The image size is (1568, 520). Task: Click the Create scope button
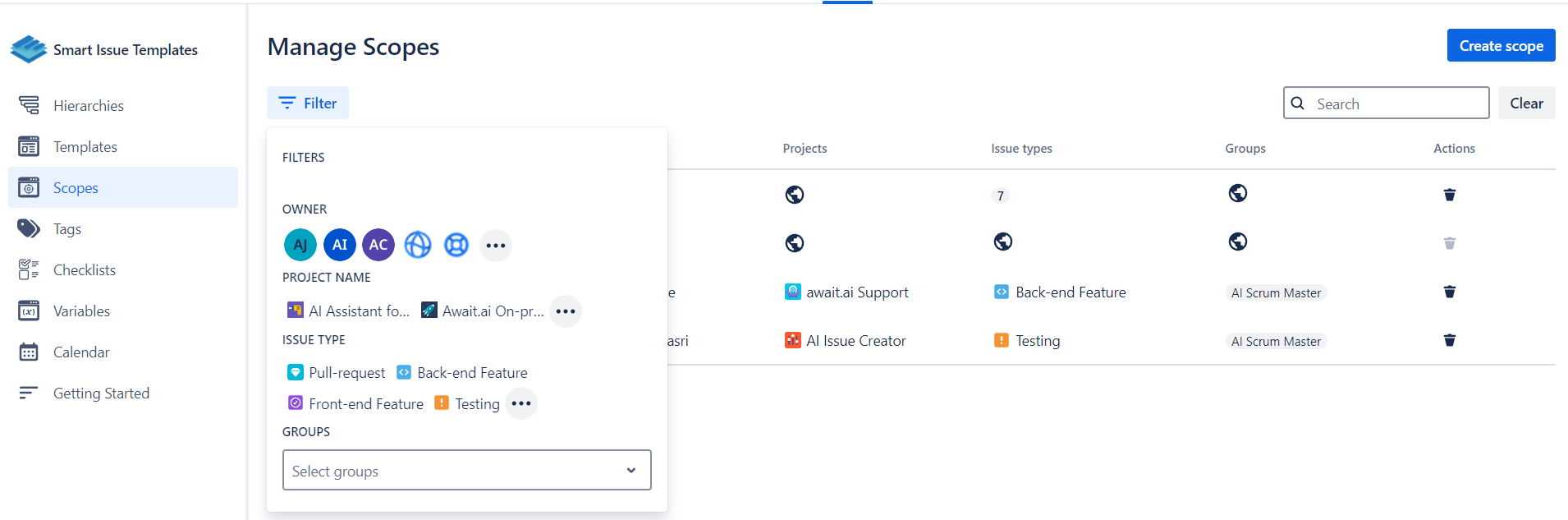pyautogui.click(x=1500, y=46)
